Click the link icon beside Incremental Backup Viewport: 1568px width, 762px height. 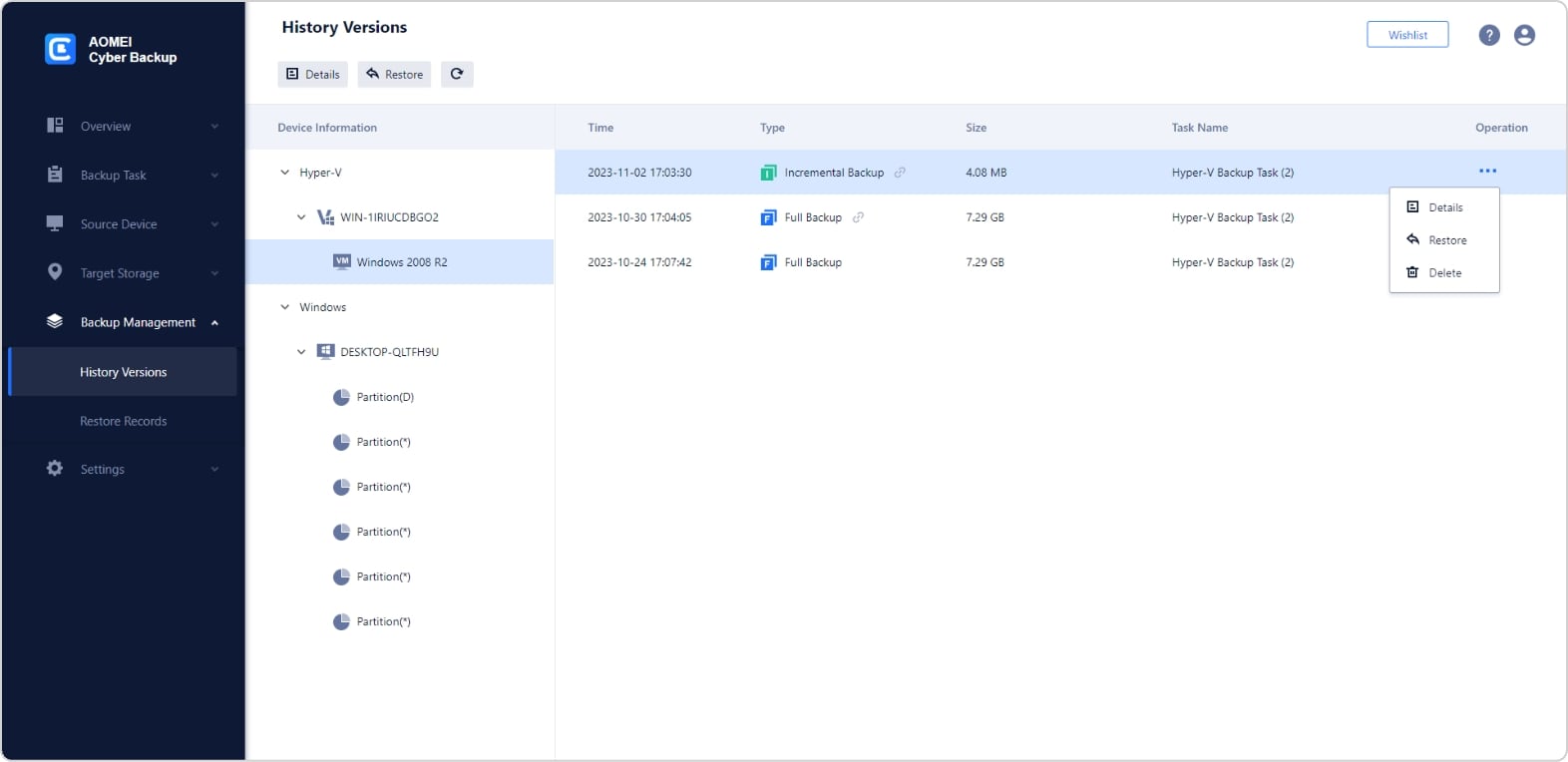tap(900, 173)
